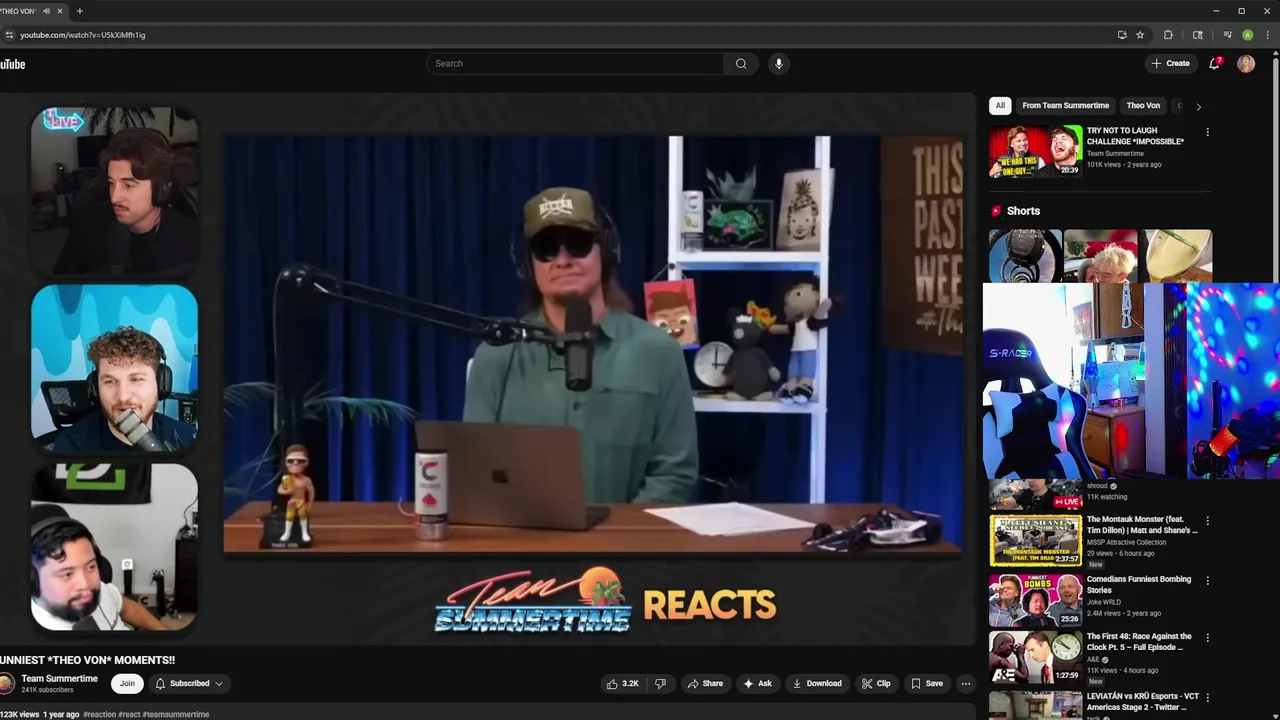This screenshot has width=1280, height=720.
Task: Open Chrome profile 'A' avatar
Action: coord(1248,35)
